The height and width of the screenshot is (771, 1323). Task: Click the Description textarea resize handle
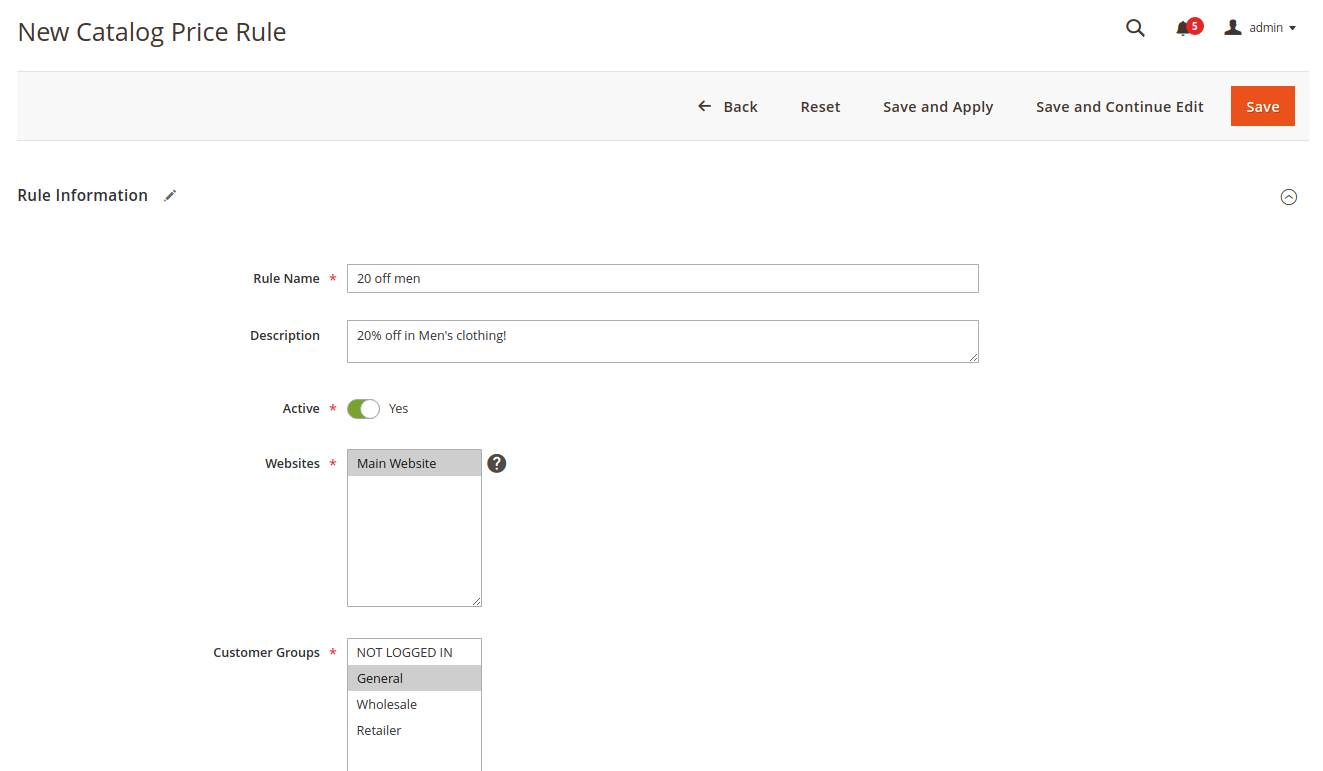[973, 357]
